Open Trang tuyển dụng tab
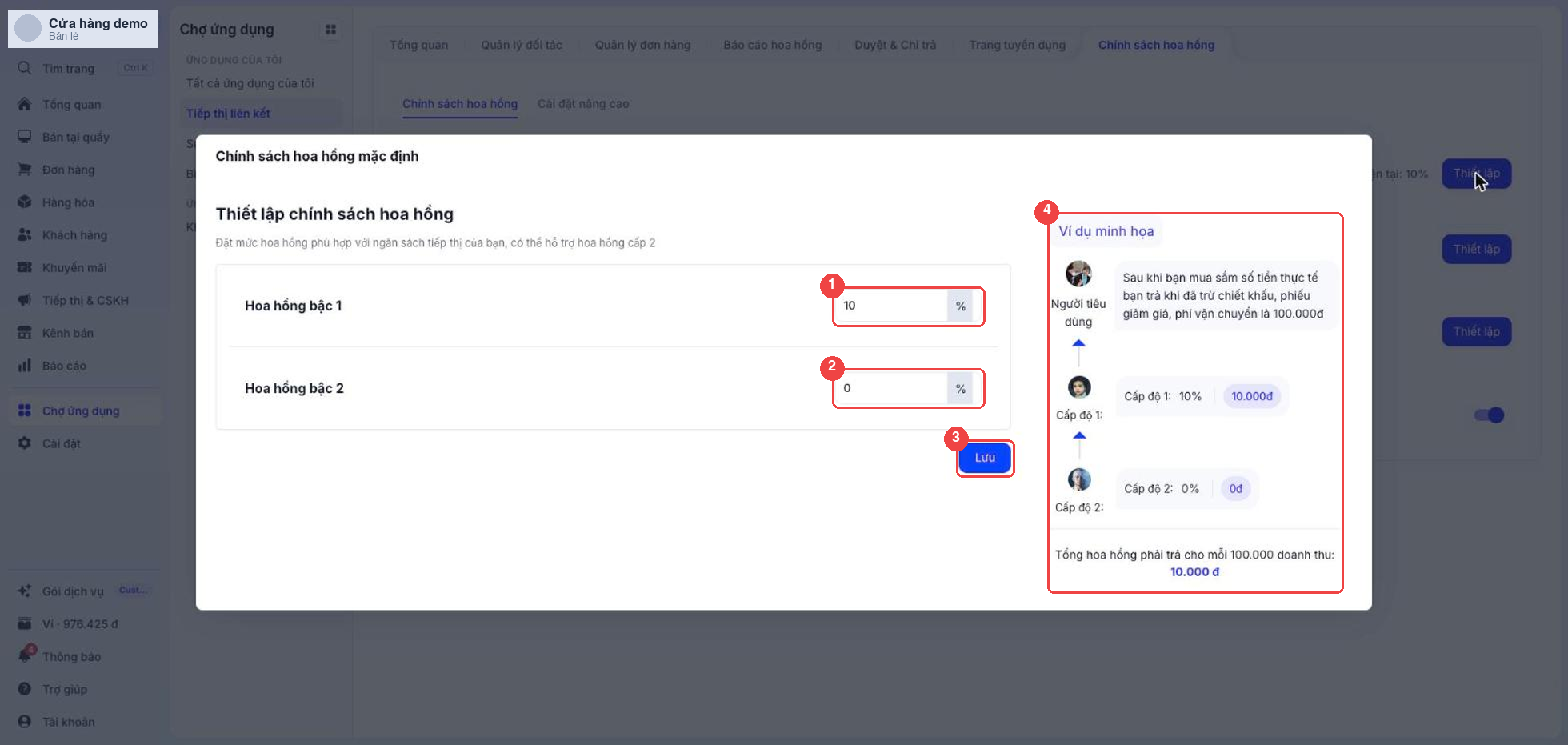1568x745 pixels. point(1017,45)
